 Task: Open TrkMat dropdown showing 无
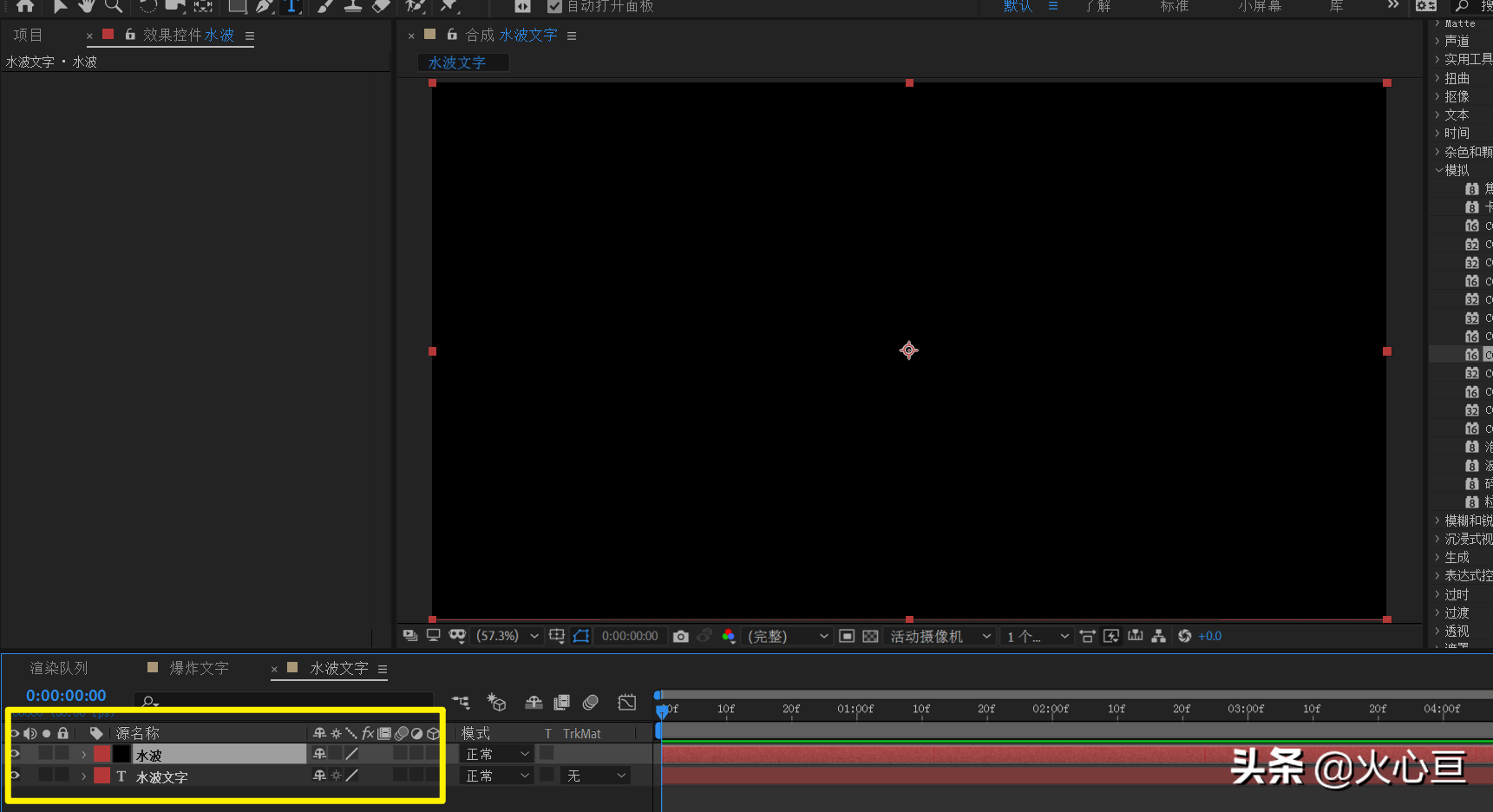click(x=596, y=776)
